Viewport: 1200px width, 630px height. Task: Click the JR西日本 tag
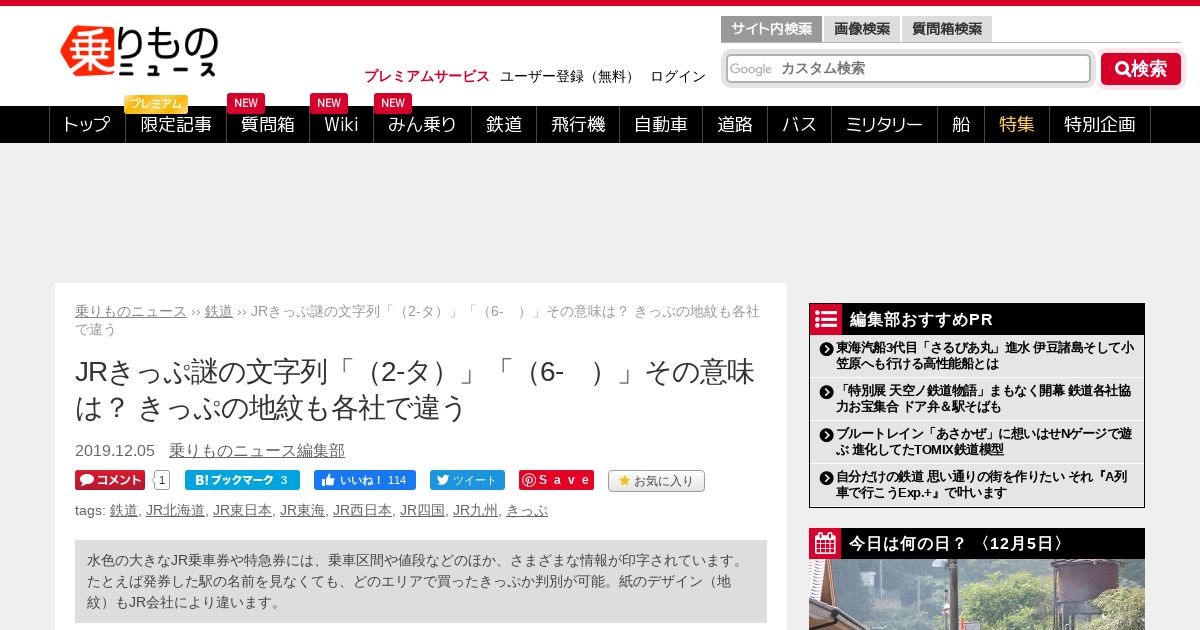pos(362,510)
